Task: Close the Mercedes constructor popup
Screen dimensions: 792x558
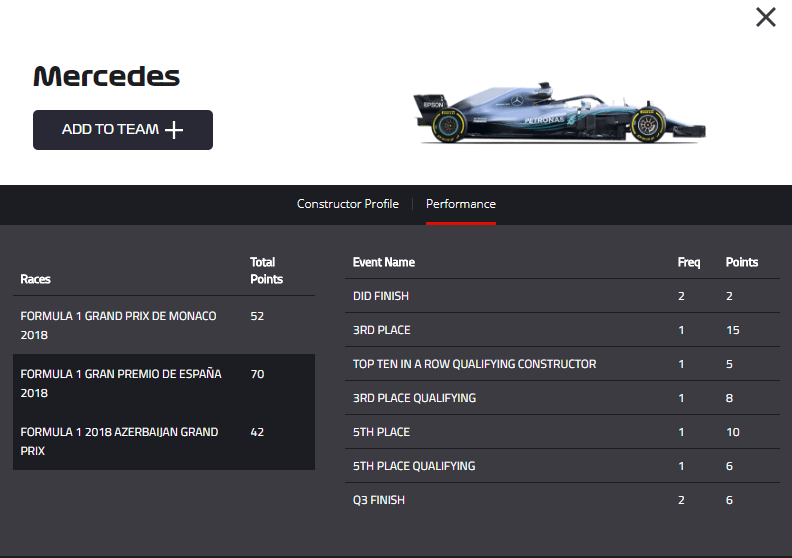Action: tap(766, 17)
